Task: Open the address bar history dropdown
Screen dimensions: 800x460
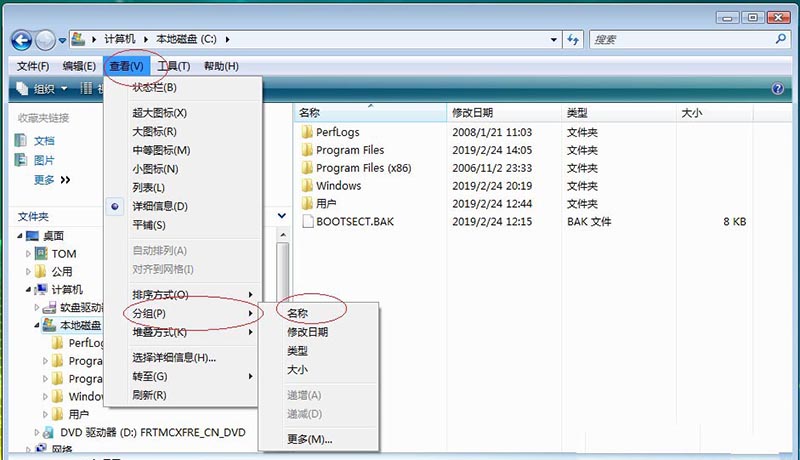Action: tap(554, 39)
